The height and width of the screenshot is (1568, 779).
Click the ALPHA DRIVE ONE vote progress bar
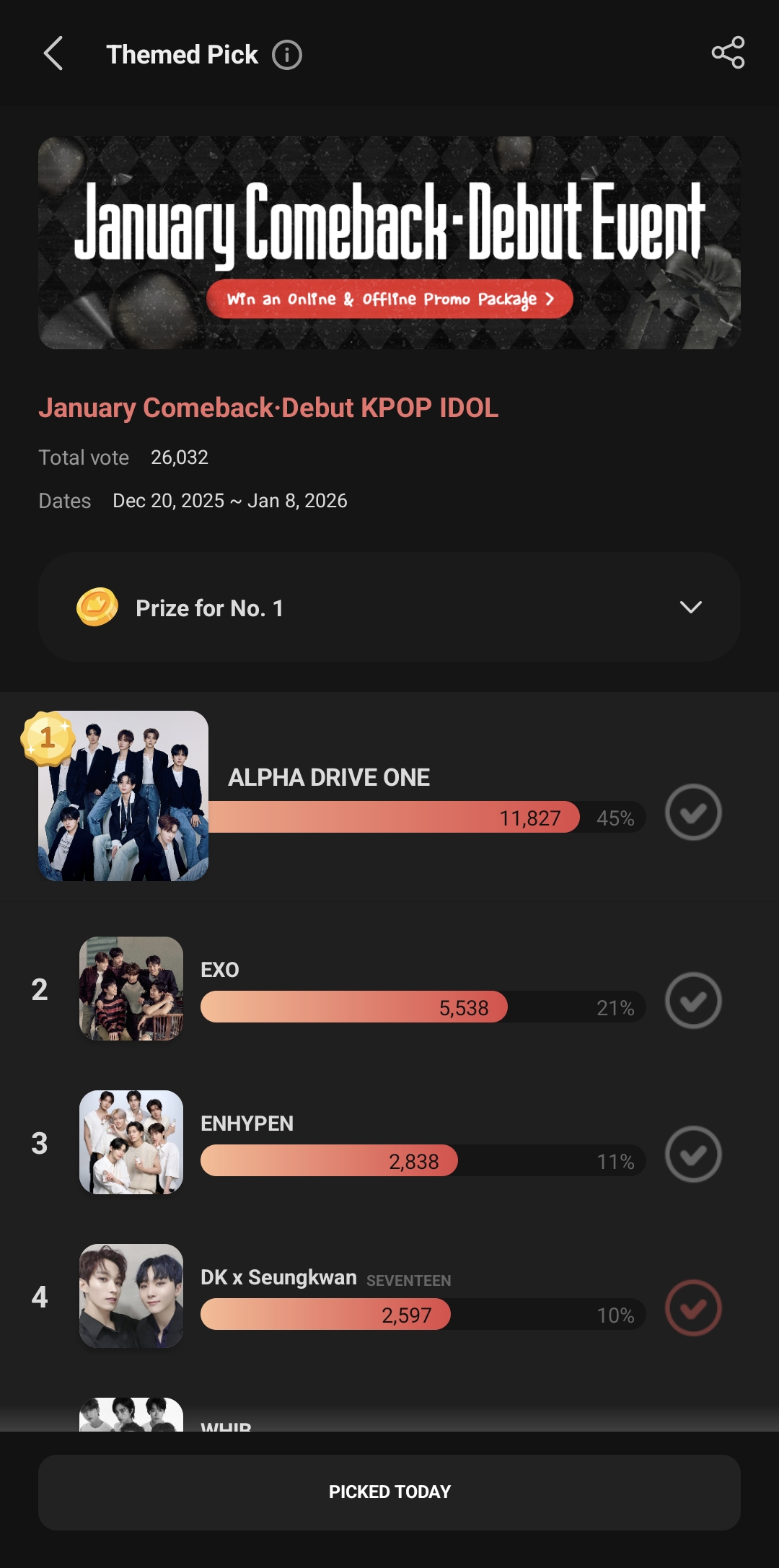click(393, 818)
